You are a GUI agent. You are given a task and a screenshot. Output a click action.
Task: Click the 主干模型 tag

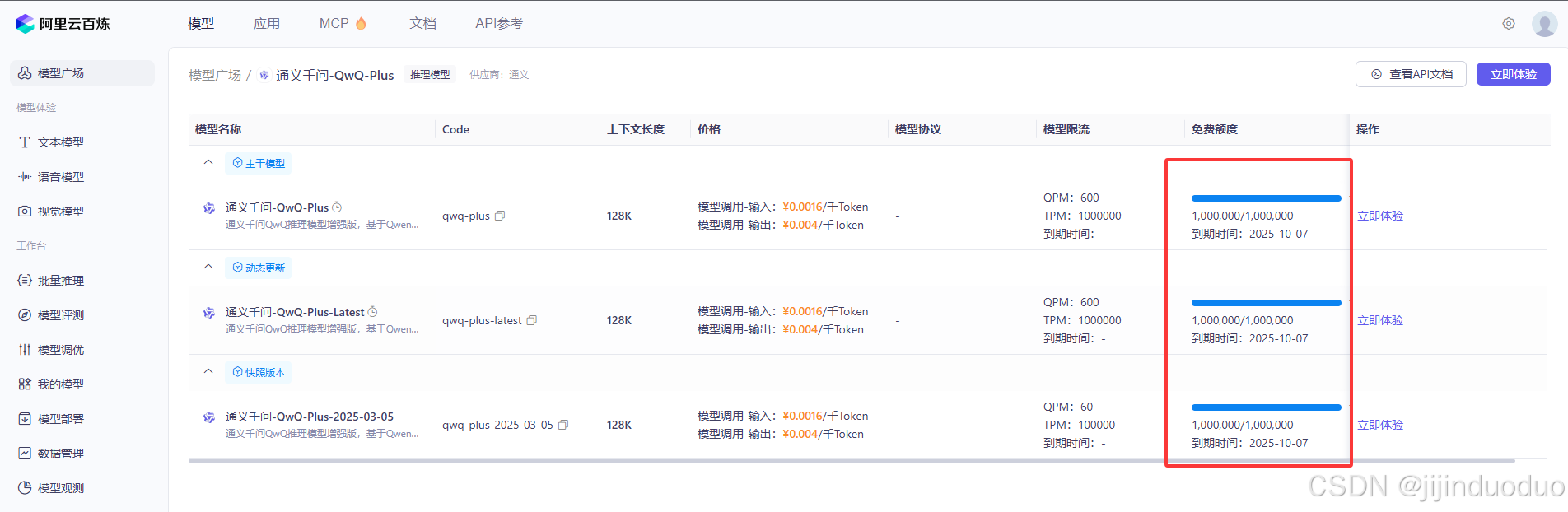[x=258, y=163]
